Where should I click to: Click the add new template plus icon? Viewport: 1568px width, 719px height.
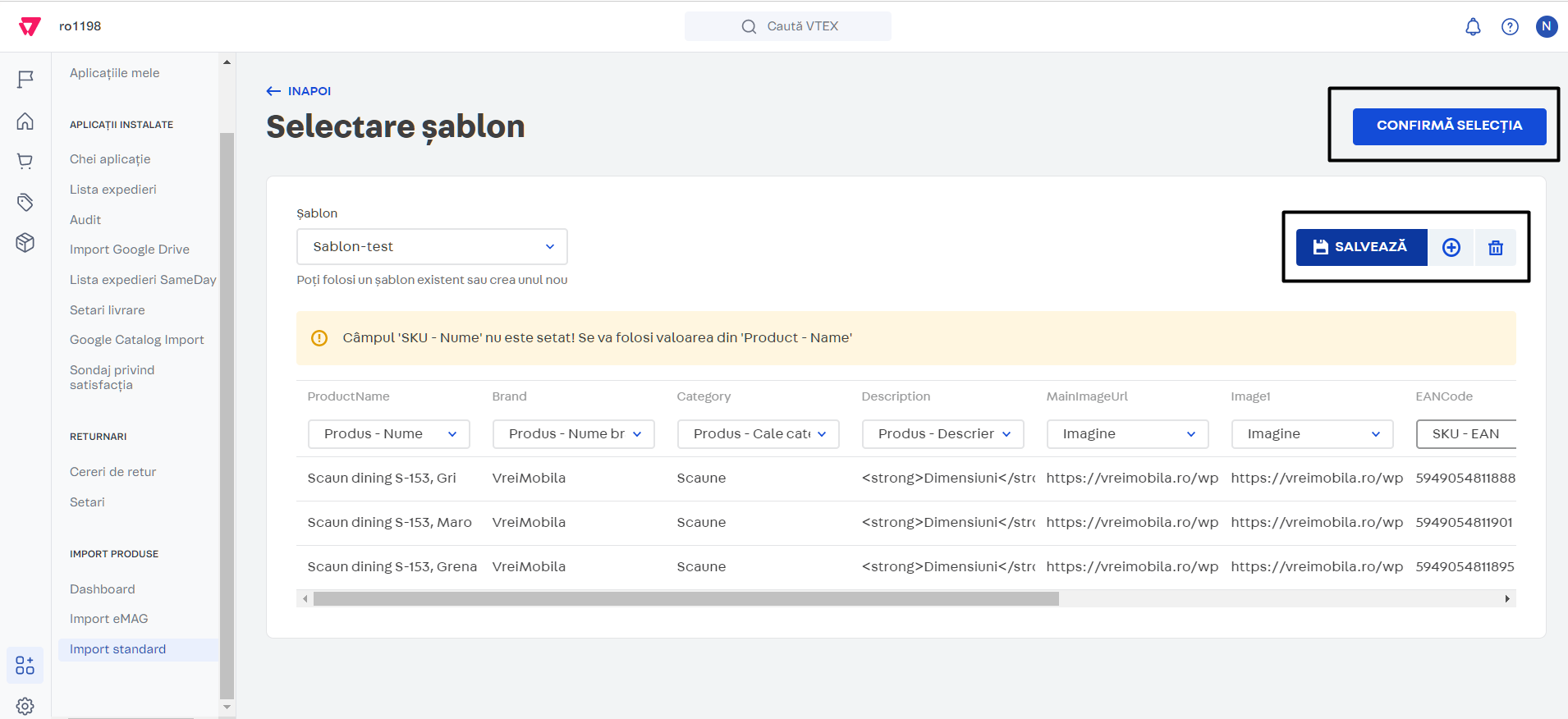click(x=1451, y=248)
